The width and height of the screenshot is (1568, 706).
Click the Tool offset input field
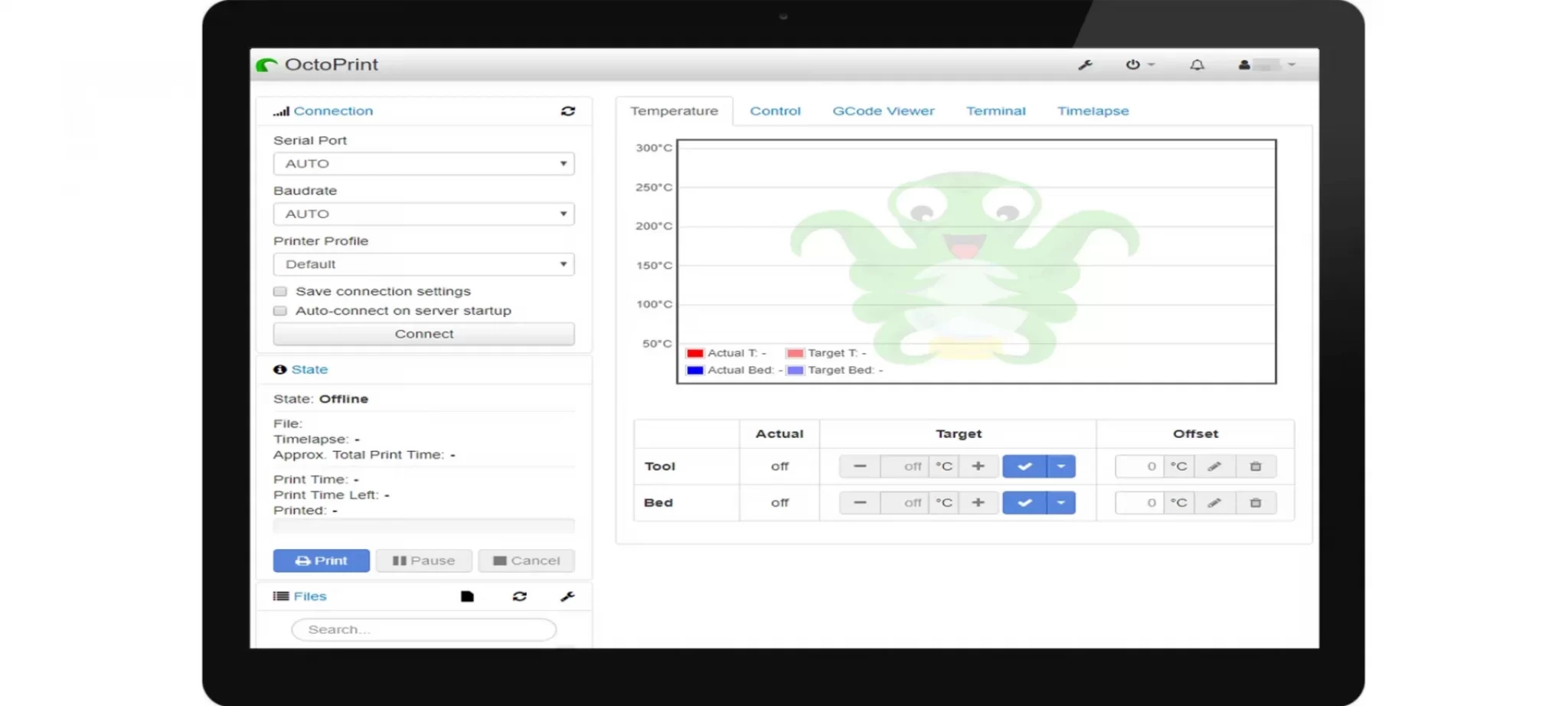[1140, 466]
